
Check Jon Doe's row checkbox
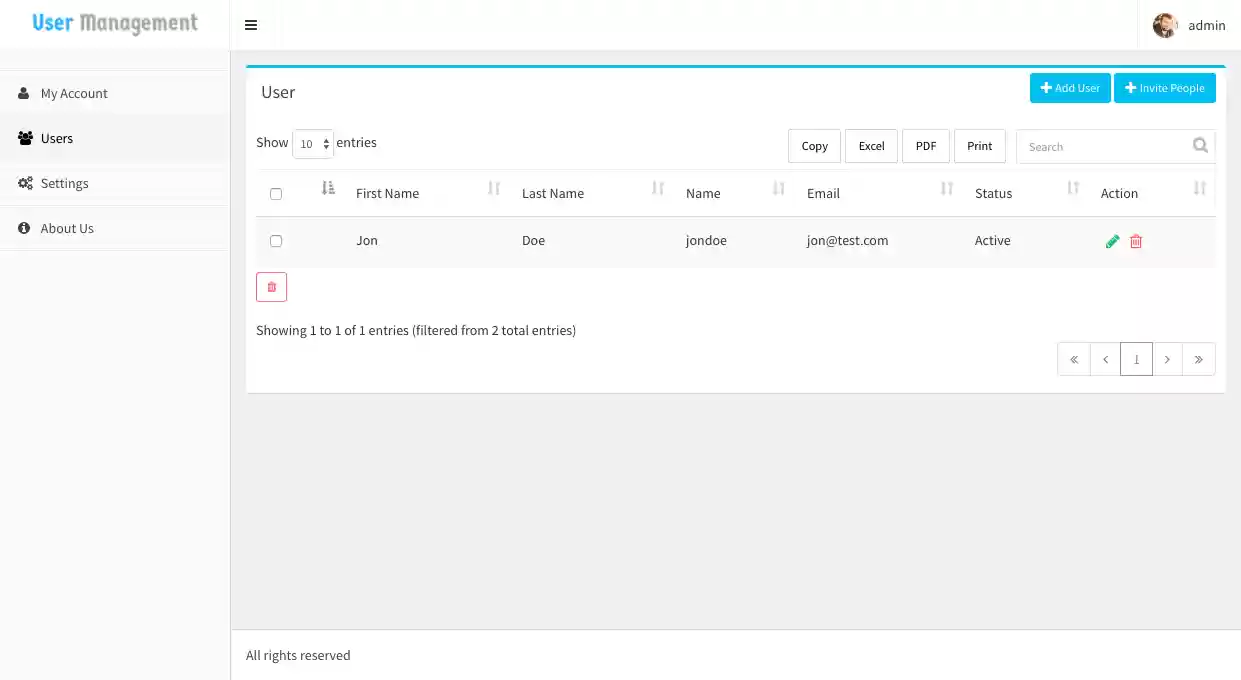click(276, 240)
